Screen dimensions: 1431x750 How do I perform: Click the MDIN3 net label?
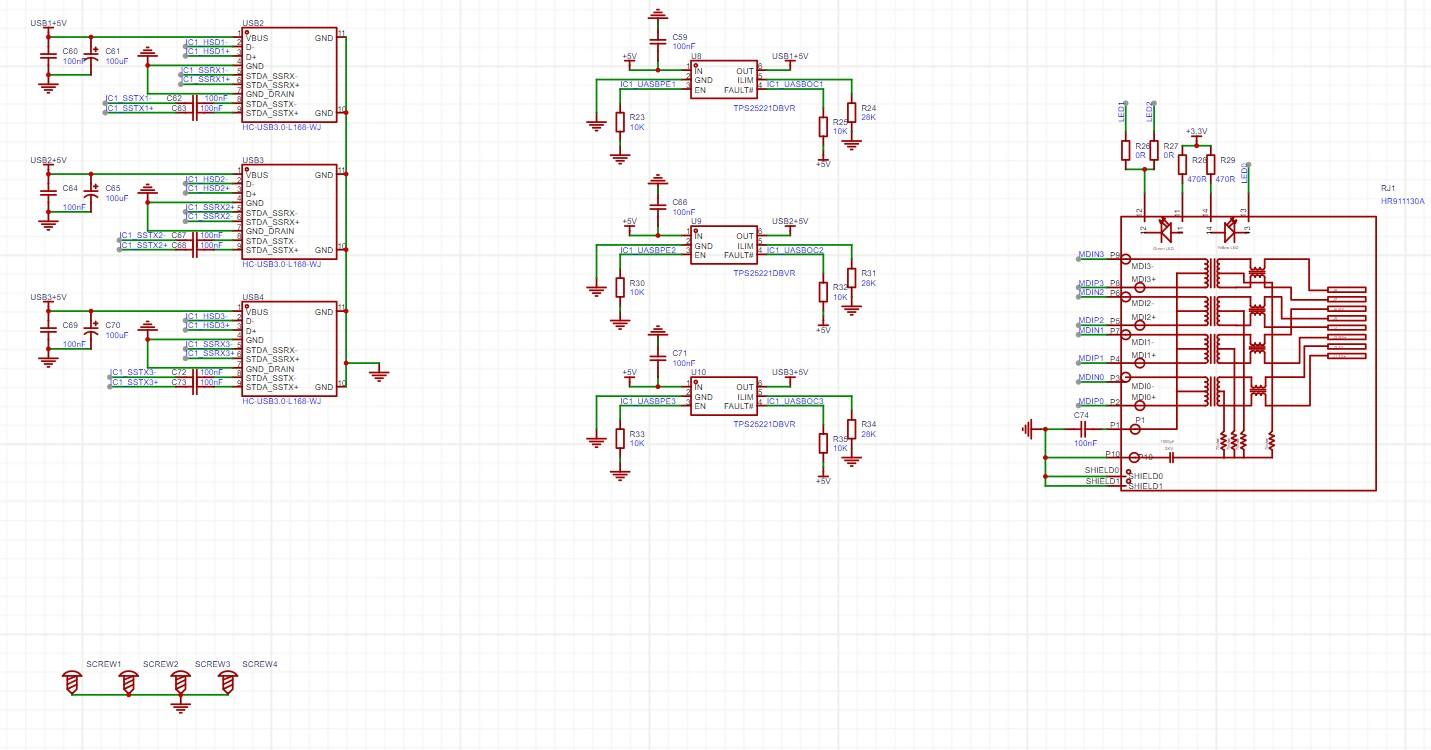(x=1090, y=255)
